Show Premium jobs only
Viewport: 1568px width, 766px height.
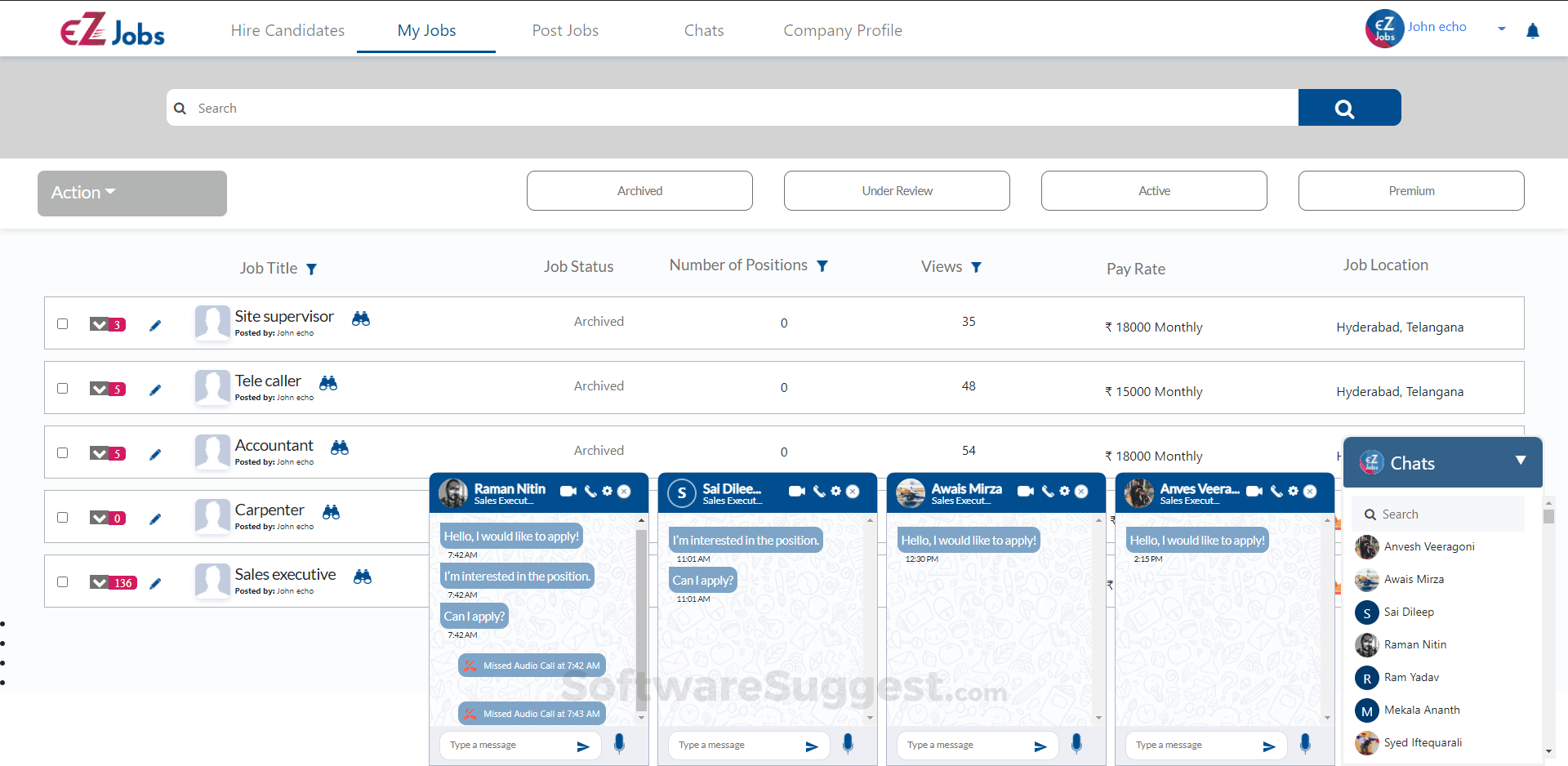pyautogui.click(x=1411, y=190)
